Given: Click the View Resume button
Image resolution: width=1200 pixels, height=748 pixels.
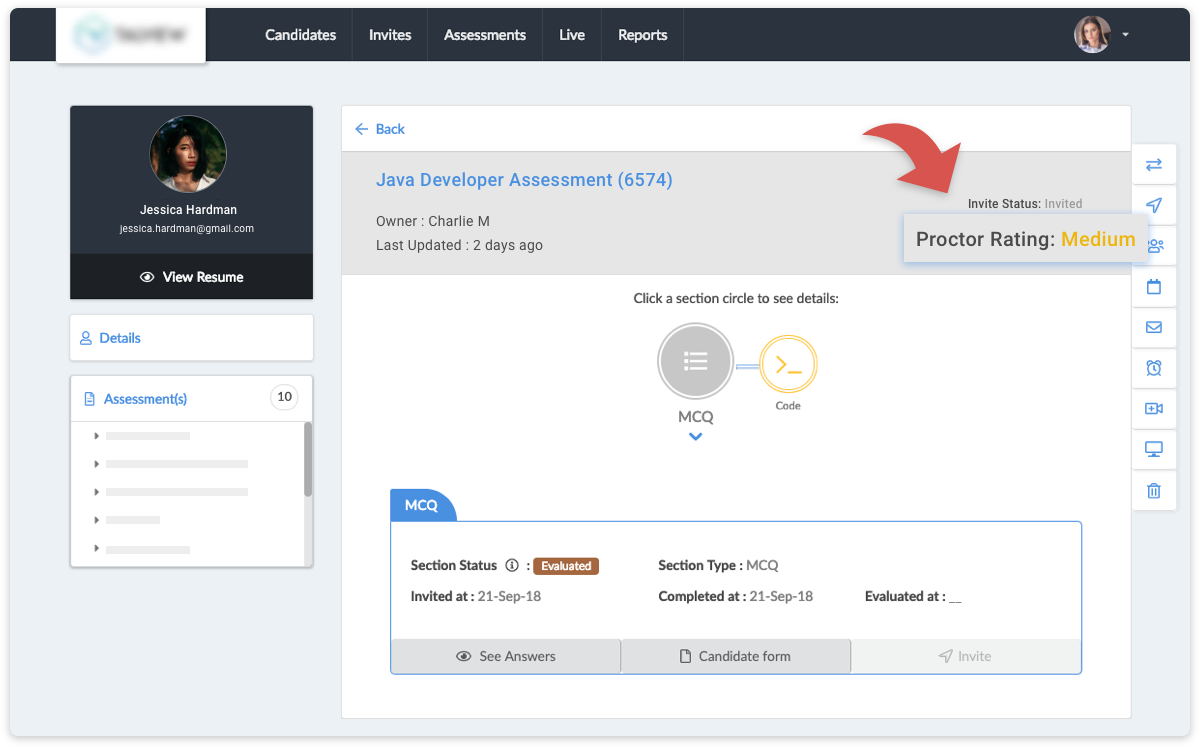Looking at the screenshot, I should 191,277.
